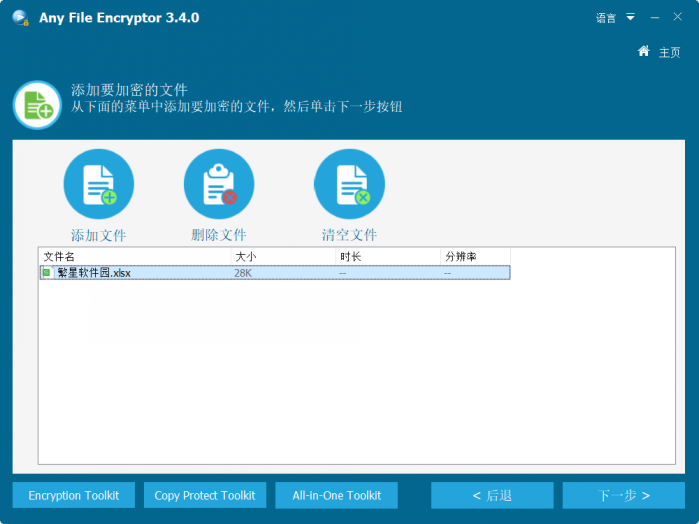Click the home icon next to 主页
Screen dimensions: 699x524
click(x=643, y=51)
